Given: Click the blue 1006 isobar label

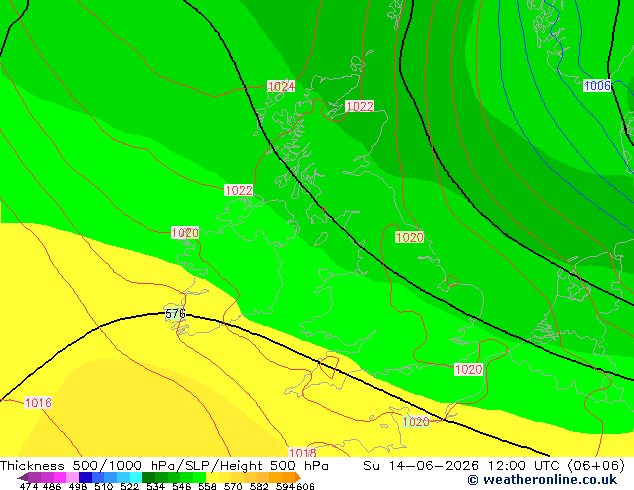Looking at the screenshot, I should pos(597,85).
